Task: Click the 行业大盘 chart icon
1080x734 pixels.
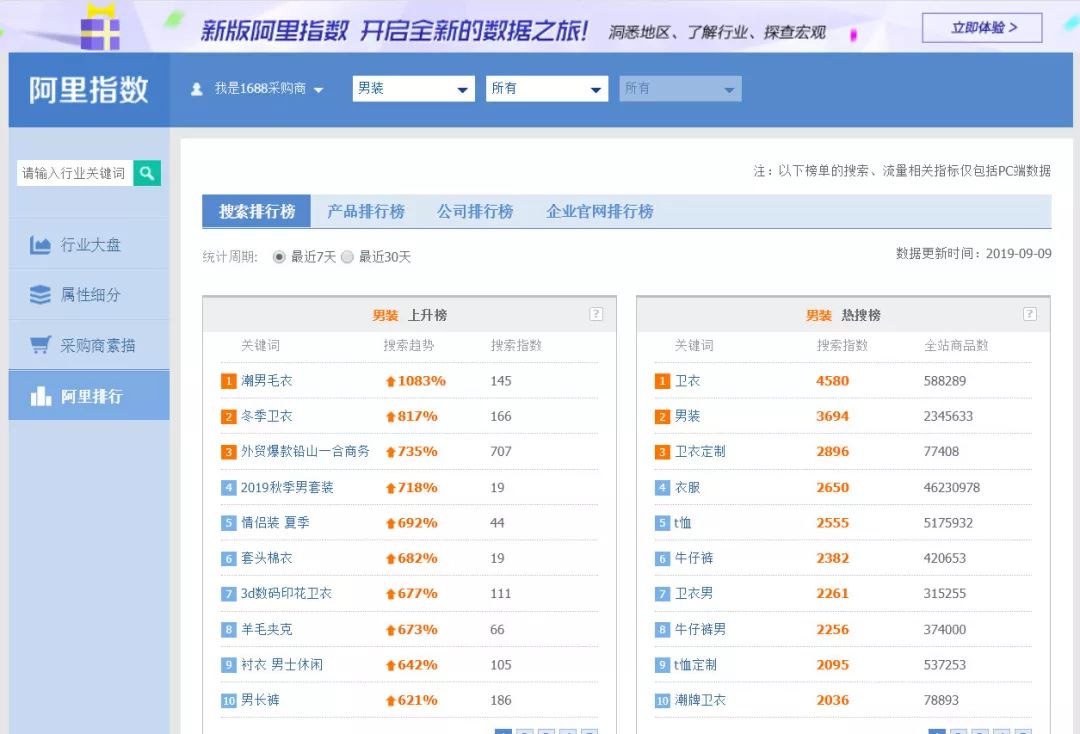Action: [x=40, y=244]
